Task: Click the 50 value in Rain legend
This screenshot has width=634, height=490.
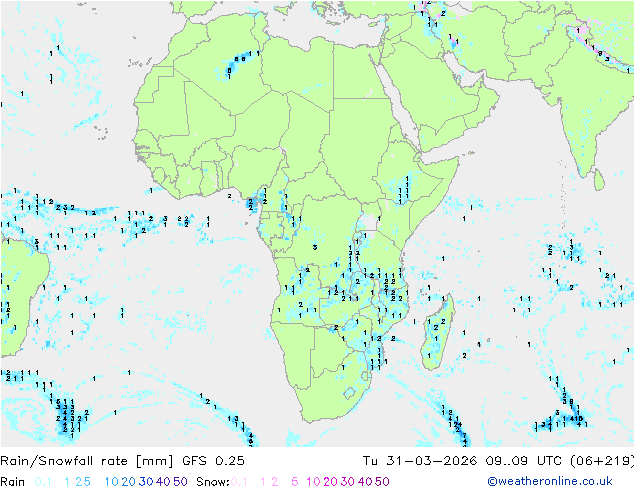Action: [180, 482]
